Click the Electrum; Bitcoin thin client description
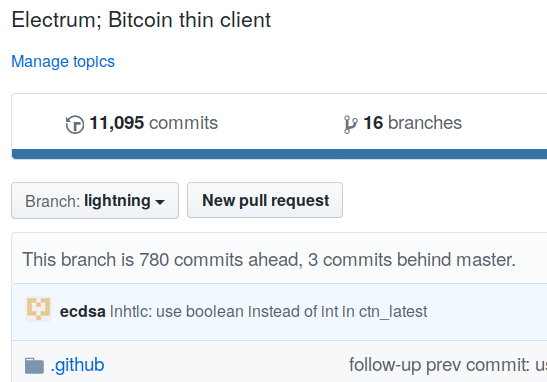This screenshot has height=382, width=547. tap(141, 20)
